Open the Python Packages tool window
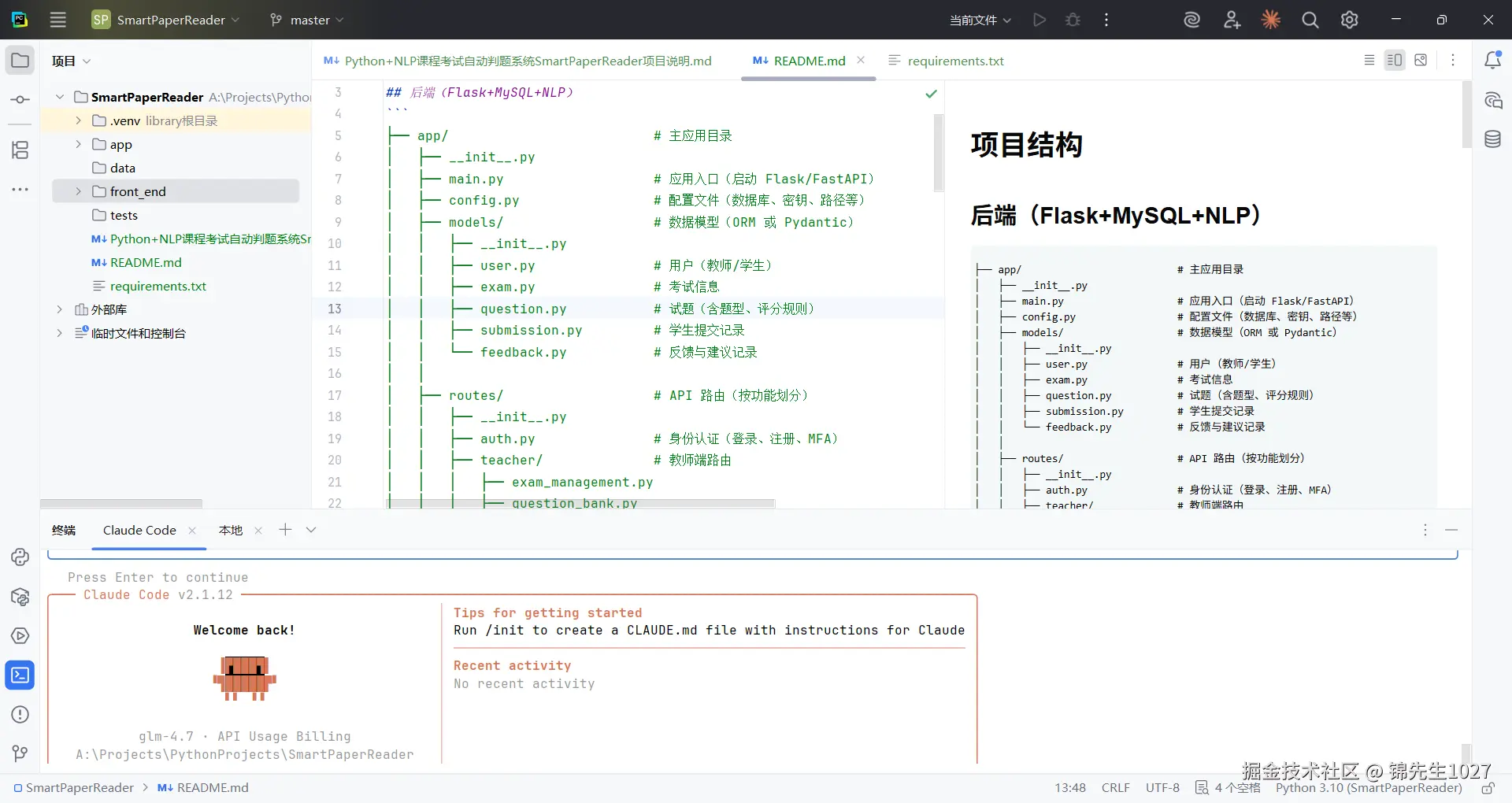 [x=20, y=597]
